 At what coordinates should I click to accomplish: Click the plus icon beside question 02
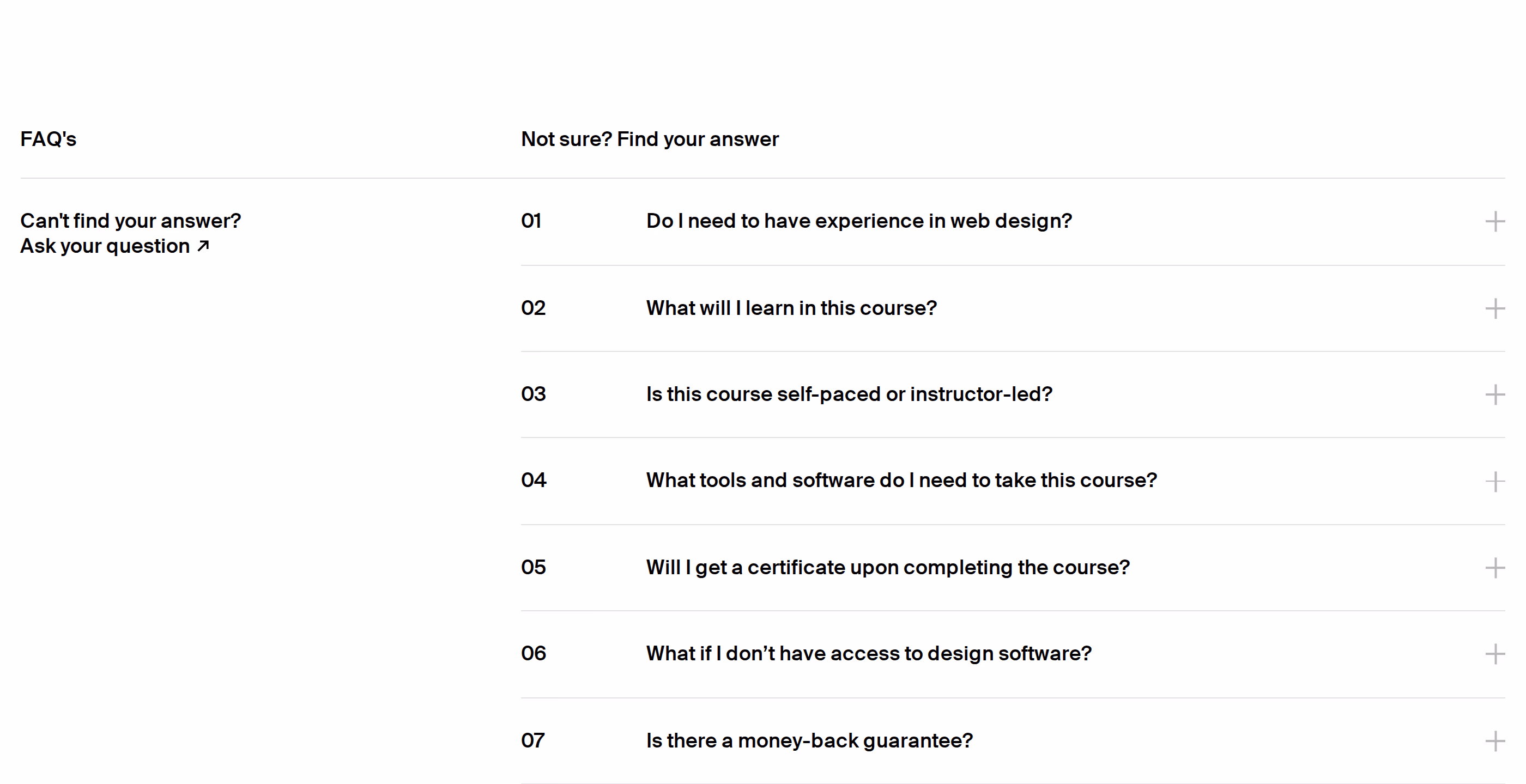click(x=1494, y=308)
